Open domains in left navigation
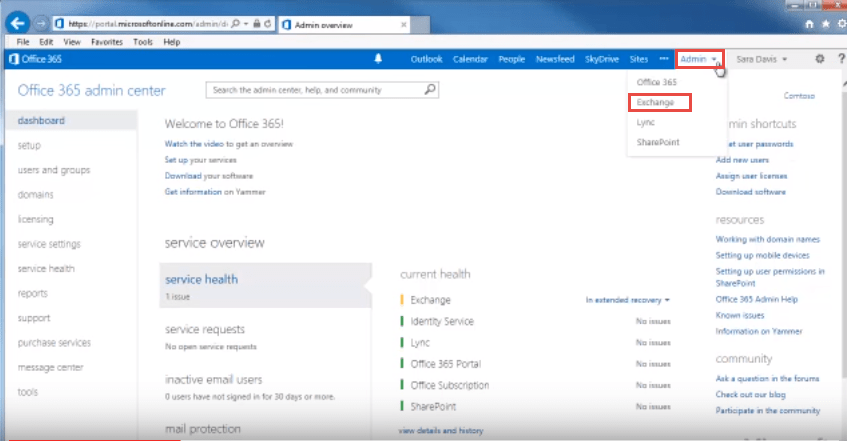The image size is (847, 441). pyautogui.click(x=36, y=195)
